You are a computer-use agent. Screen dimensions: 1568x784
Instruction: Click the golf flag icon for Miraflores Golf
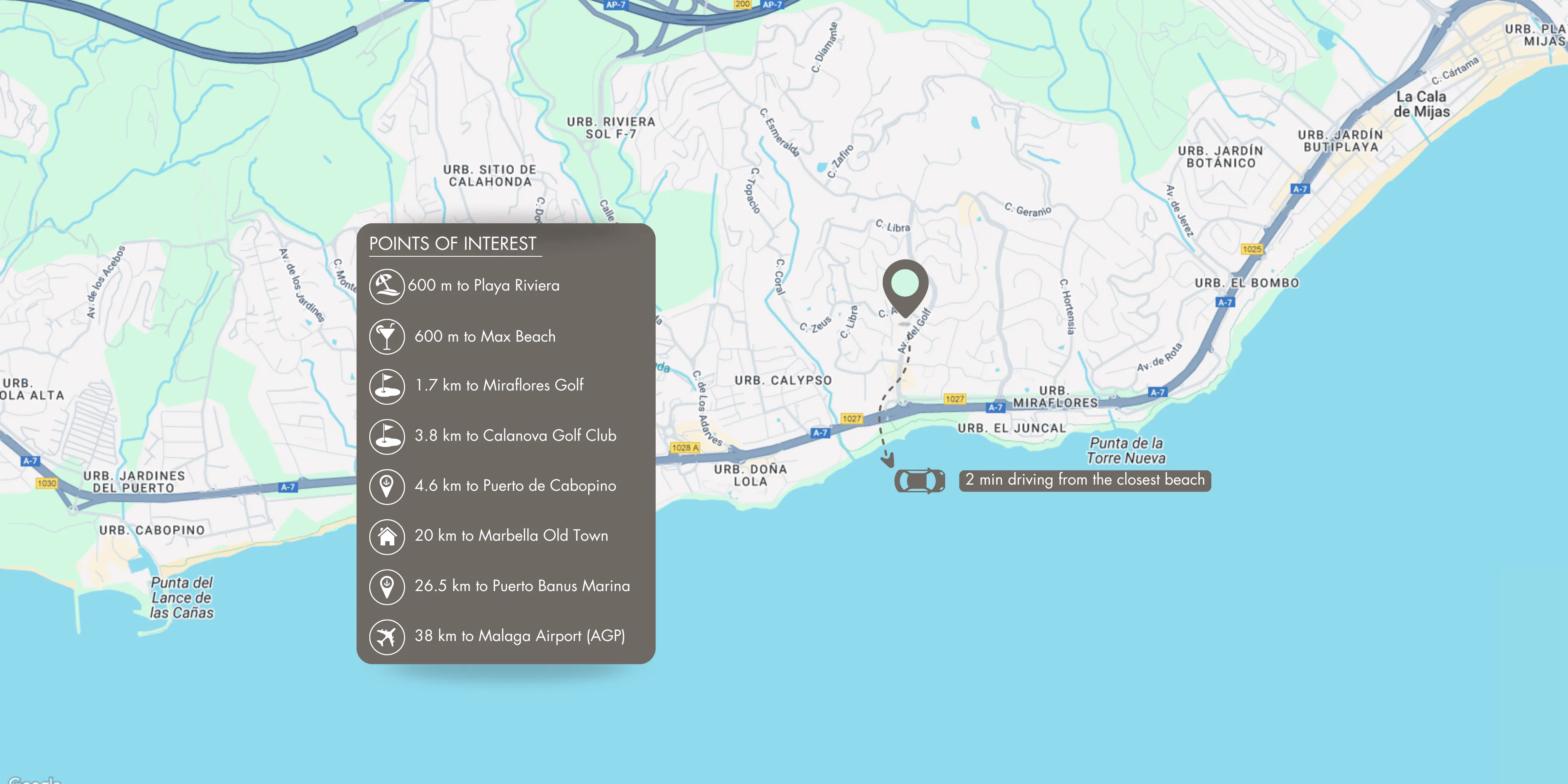[x=387, y=387]
